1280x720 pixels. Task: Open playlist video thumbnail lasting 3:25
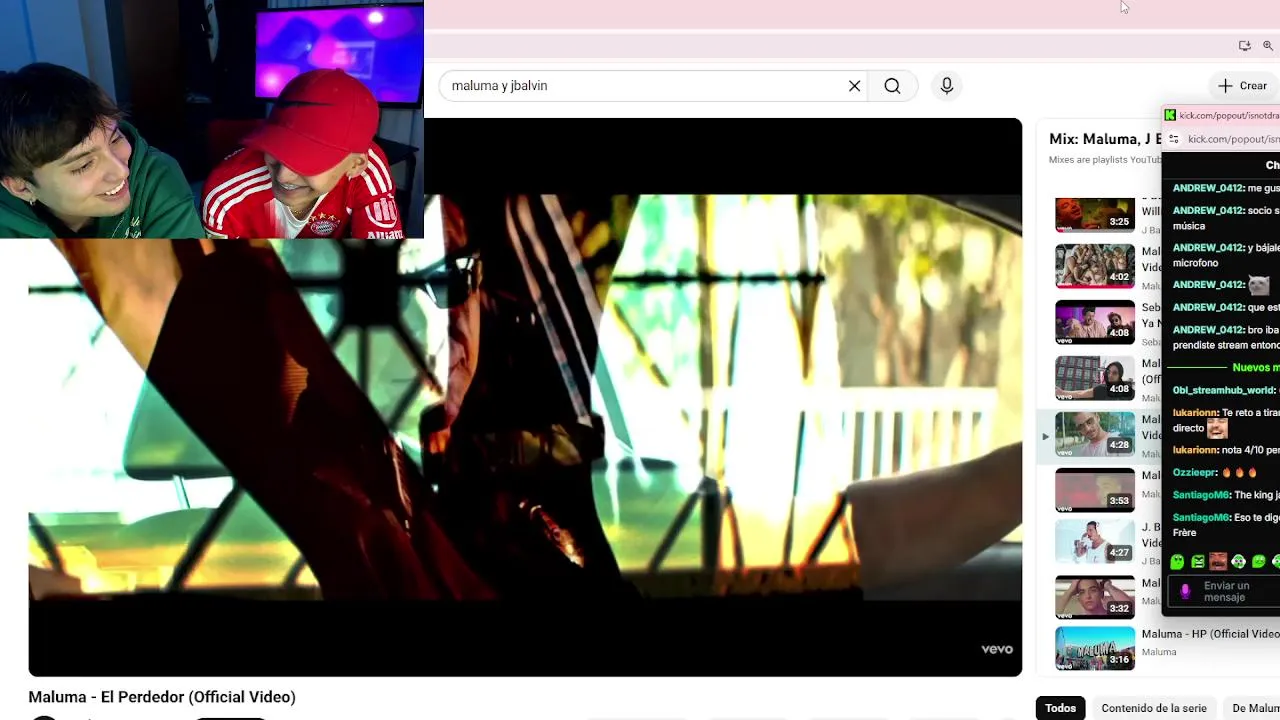pyautogui.click(x=1095, y=213)
